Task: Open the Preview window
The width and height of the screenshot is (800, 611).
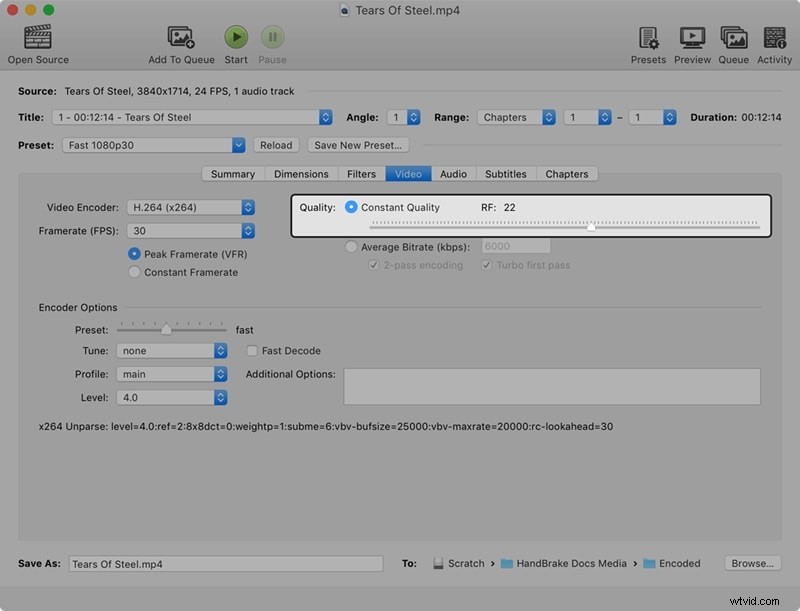Action: pyautogui.click(x=692, y=35)
